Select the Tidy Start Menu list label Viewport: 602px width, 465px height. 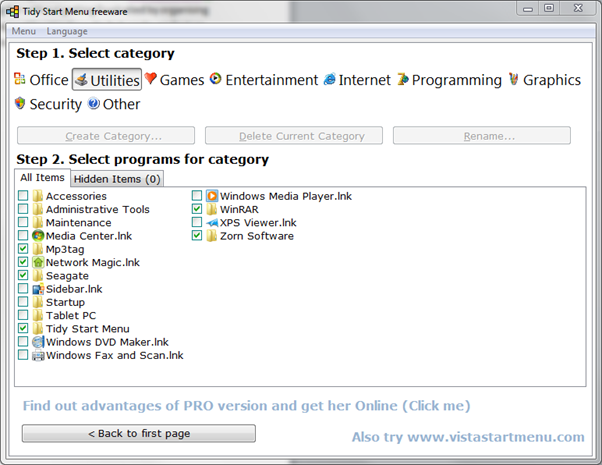pyautogui.click(x=88, y=329)
